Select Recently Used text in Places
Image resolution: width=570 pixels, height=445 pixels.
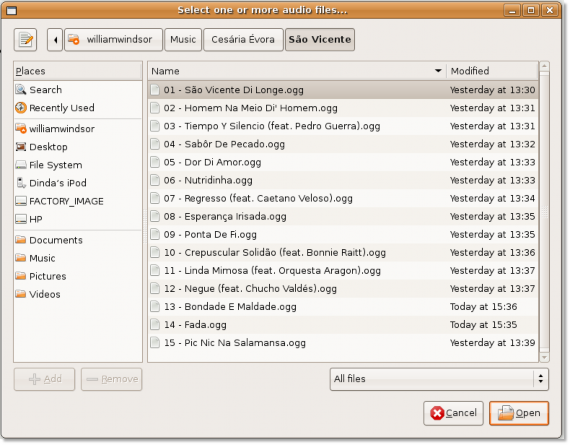point(62,108)
